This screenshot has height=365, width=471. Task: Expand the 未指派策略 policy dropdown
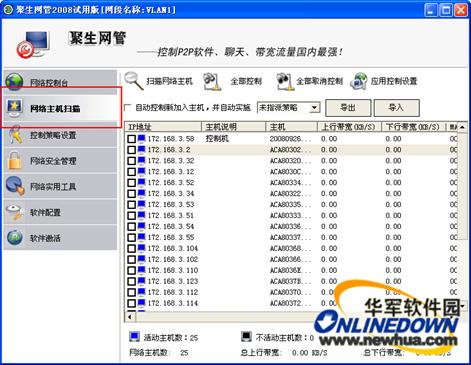[x=314, y=108]
